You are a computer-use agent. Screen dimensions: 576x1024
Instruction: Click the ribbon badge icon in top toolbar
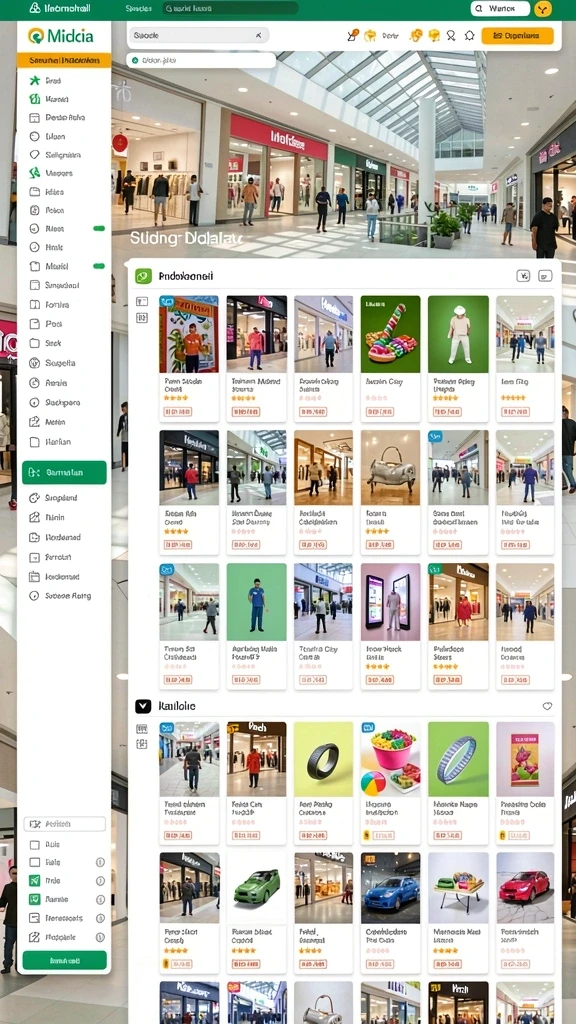(x=451, y=35)
